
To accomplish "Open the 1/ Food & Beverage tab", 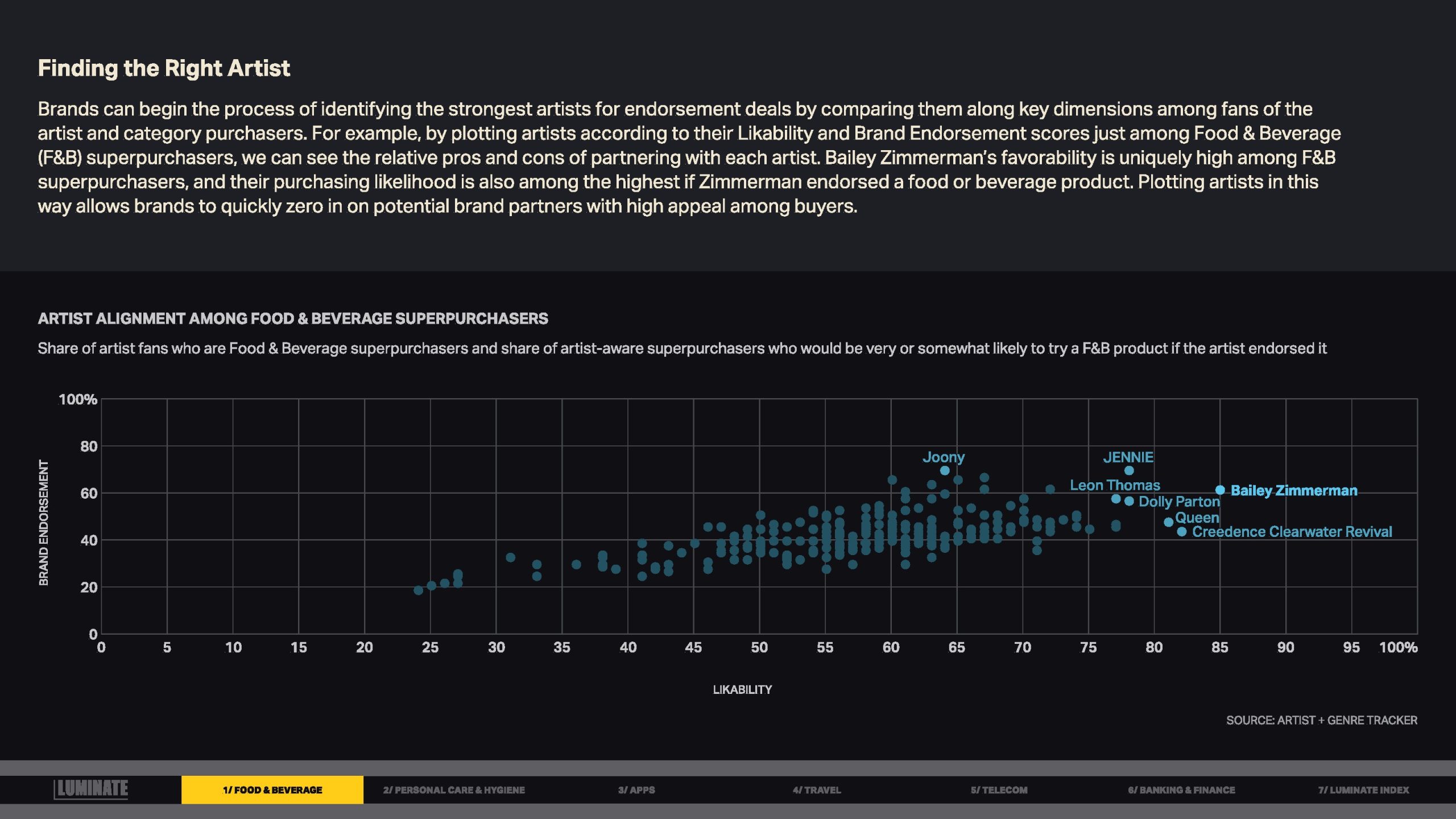I will (272, 790).
